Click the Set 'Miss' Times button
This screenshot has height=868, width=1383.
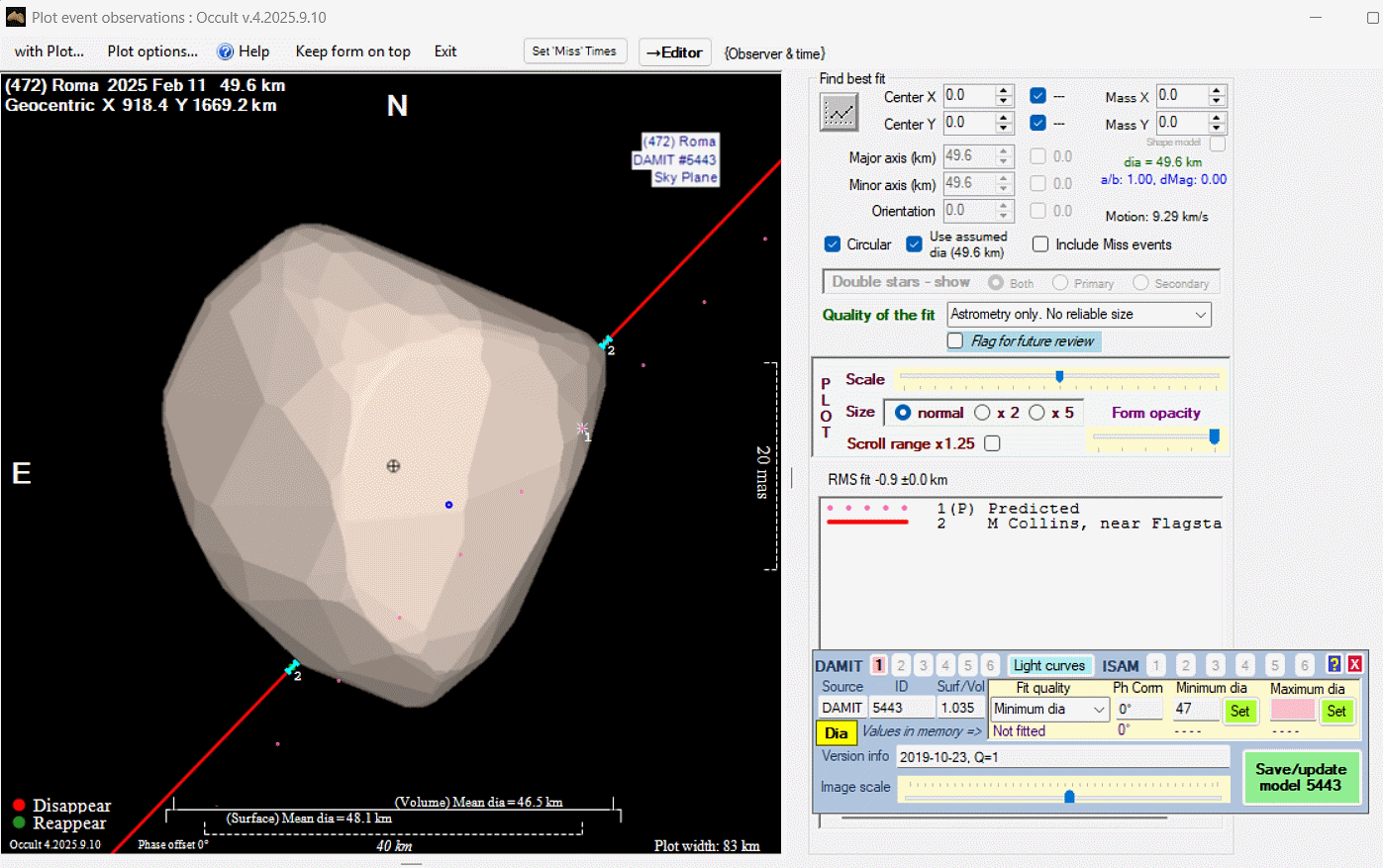tap(574, 51)
